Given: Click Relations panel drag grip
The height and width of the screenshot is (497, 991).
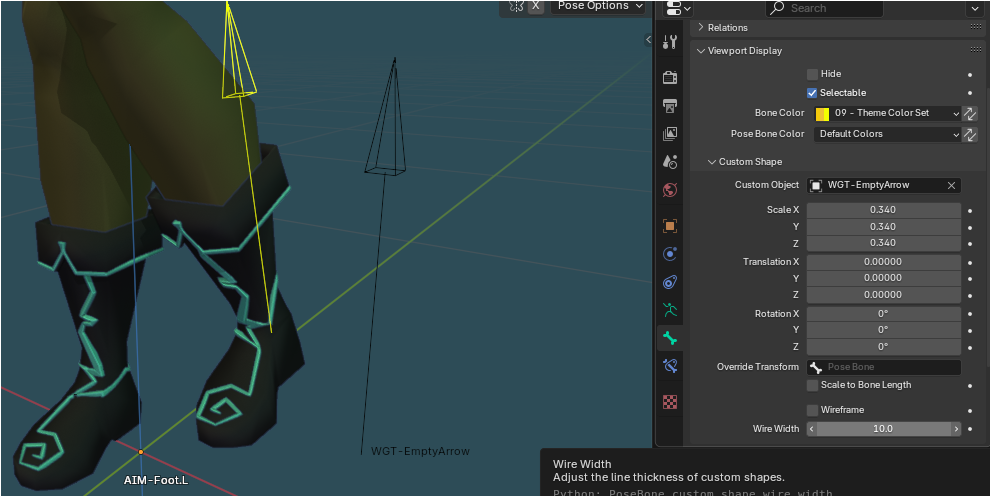Looking at the screenshot, I should [975, 27].
